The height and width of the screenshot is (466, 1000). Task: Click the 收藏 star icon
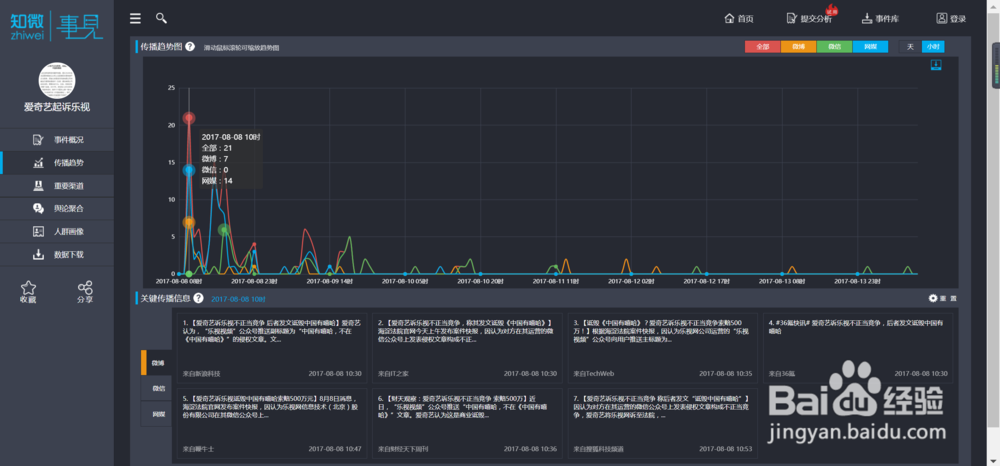[28, 288]
